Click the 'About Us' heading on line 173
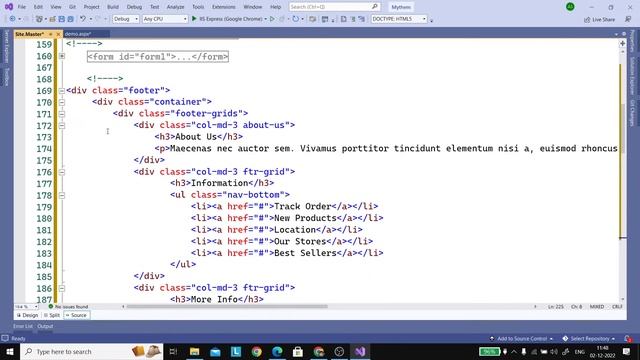The height and width of the screenshot is (360, 640). tap(196, 137)
